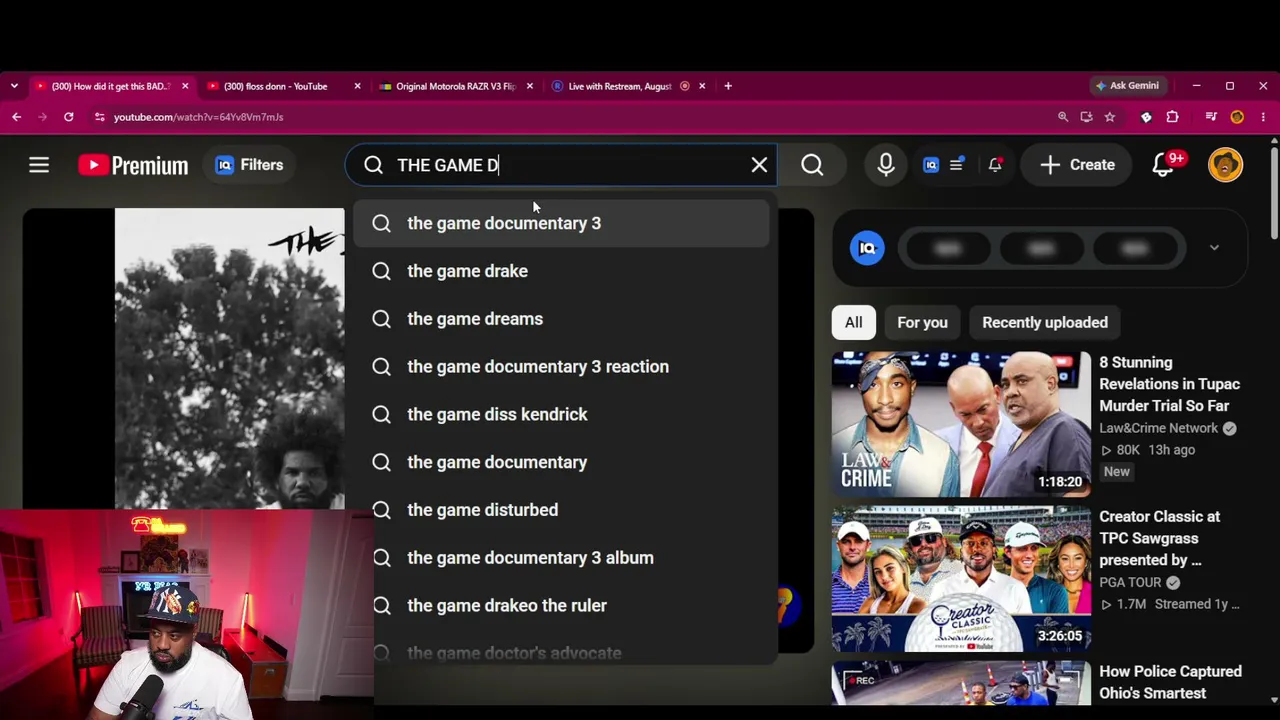Click the vidIQ panel logo

click(867, 248)
